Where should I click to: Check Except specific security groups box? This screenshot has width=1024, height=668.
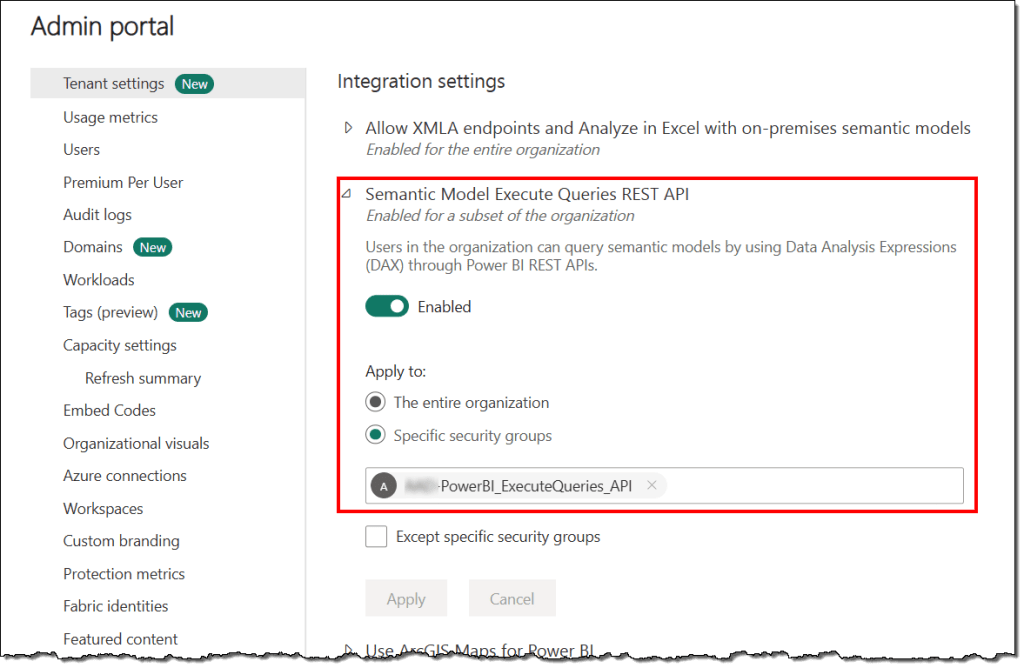376,537
